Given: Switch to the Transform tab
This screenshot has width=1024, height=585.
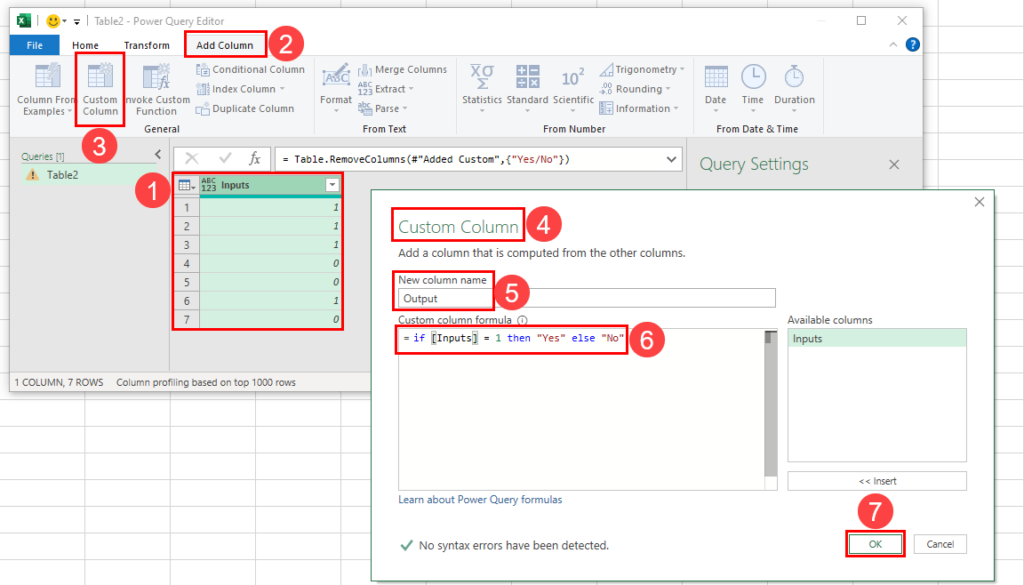Looking at the screenshot, I should click(147, 45).
